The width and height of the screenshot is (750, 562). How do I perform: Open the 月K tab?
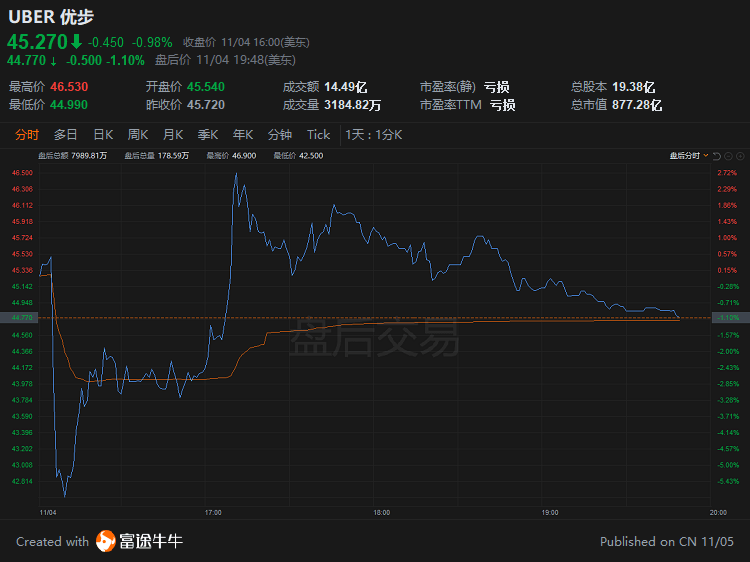[173, 135]
